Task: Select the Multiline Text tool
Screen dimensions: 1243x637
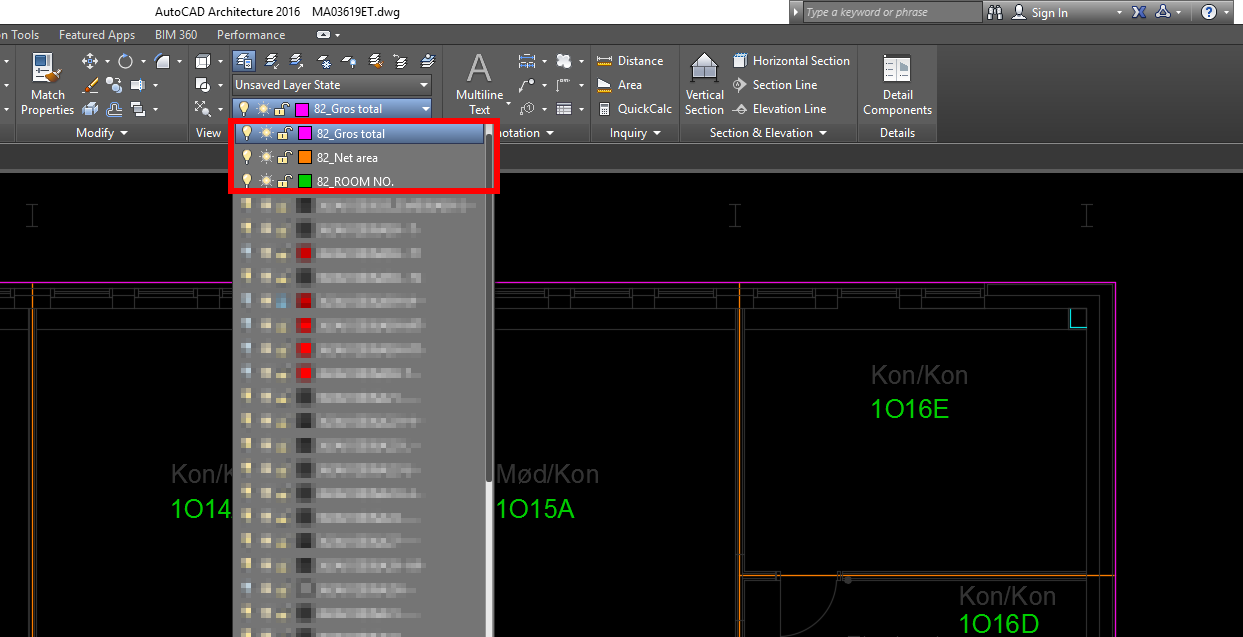Action: pos(479,85)
